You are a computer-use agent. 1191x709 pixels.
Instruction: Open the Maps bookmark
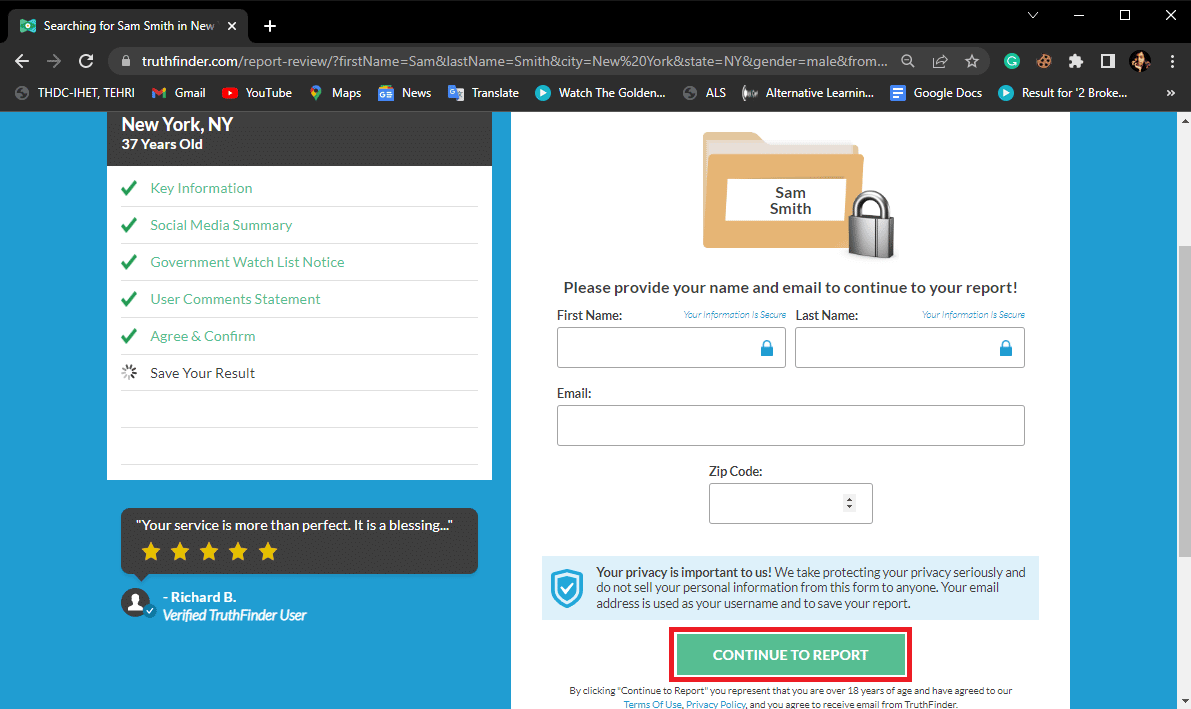[335, 93]
